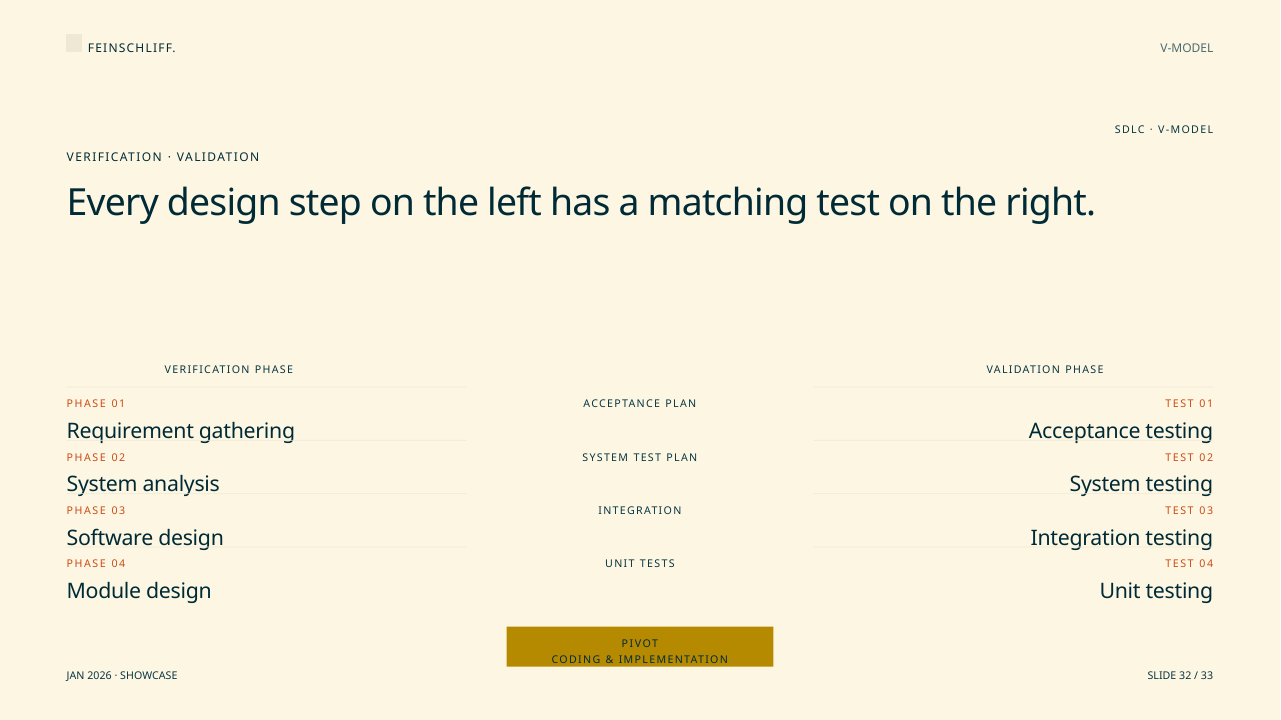Image resolution: width=1281 pixels, height=720 pixels.
Task: Select the System testing item
Action: click(1141, 484)
